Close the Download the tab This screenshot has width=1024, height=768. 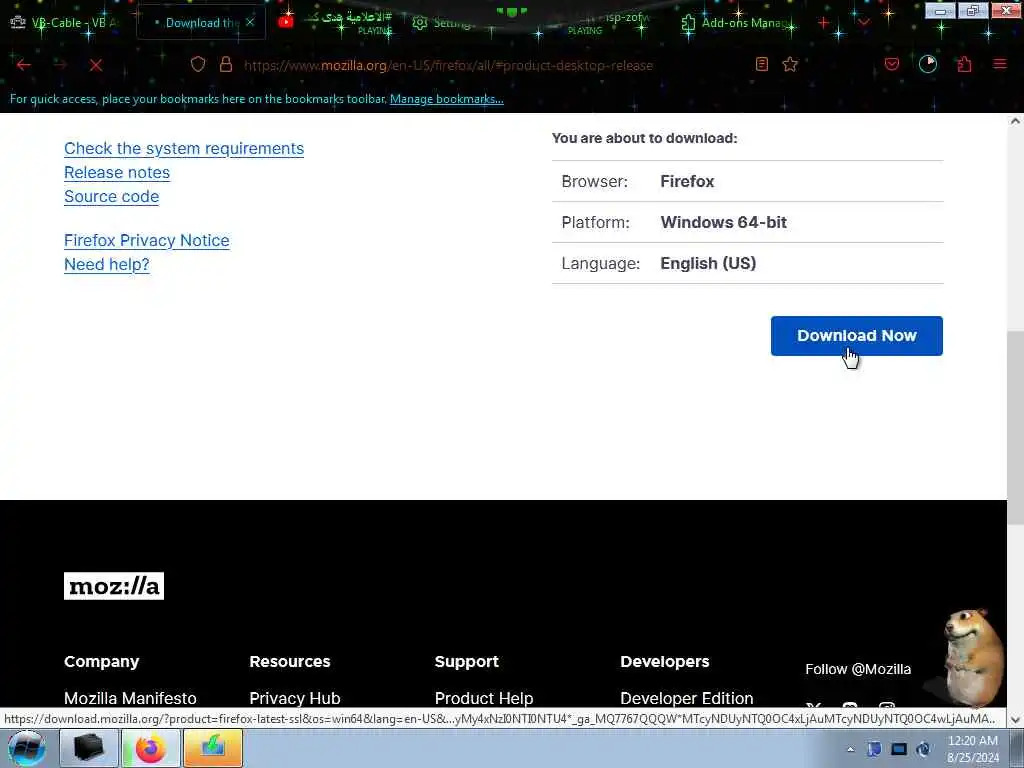250,22
